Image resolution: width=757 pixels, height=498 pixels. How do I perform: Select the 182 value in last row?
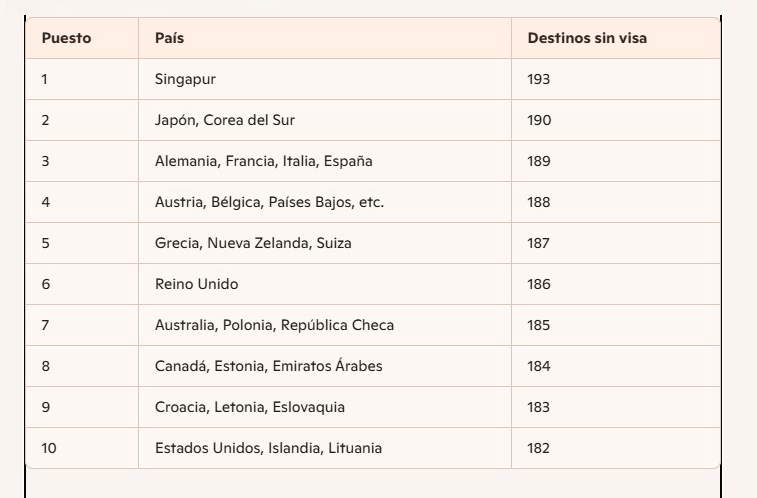point(616,448)
